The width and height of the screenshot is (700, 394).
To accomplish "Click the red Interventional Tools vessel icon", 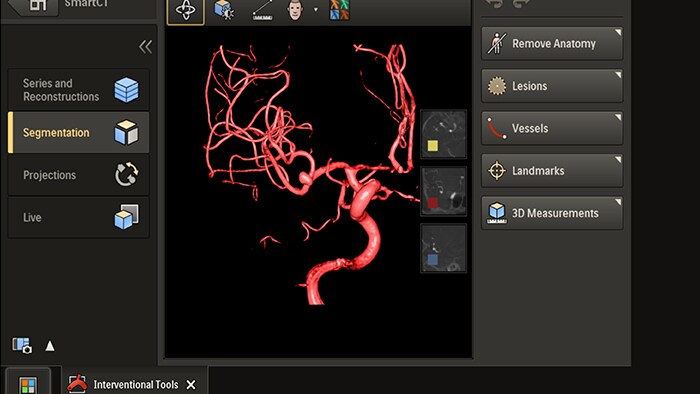I will (x=77, y=384).
